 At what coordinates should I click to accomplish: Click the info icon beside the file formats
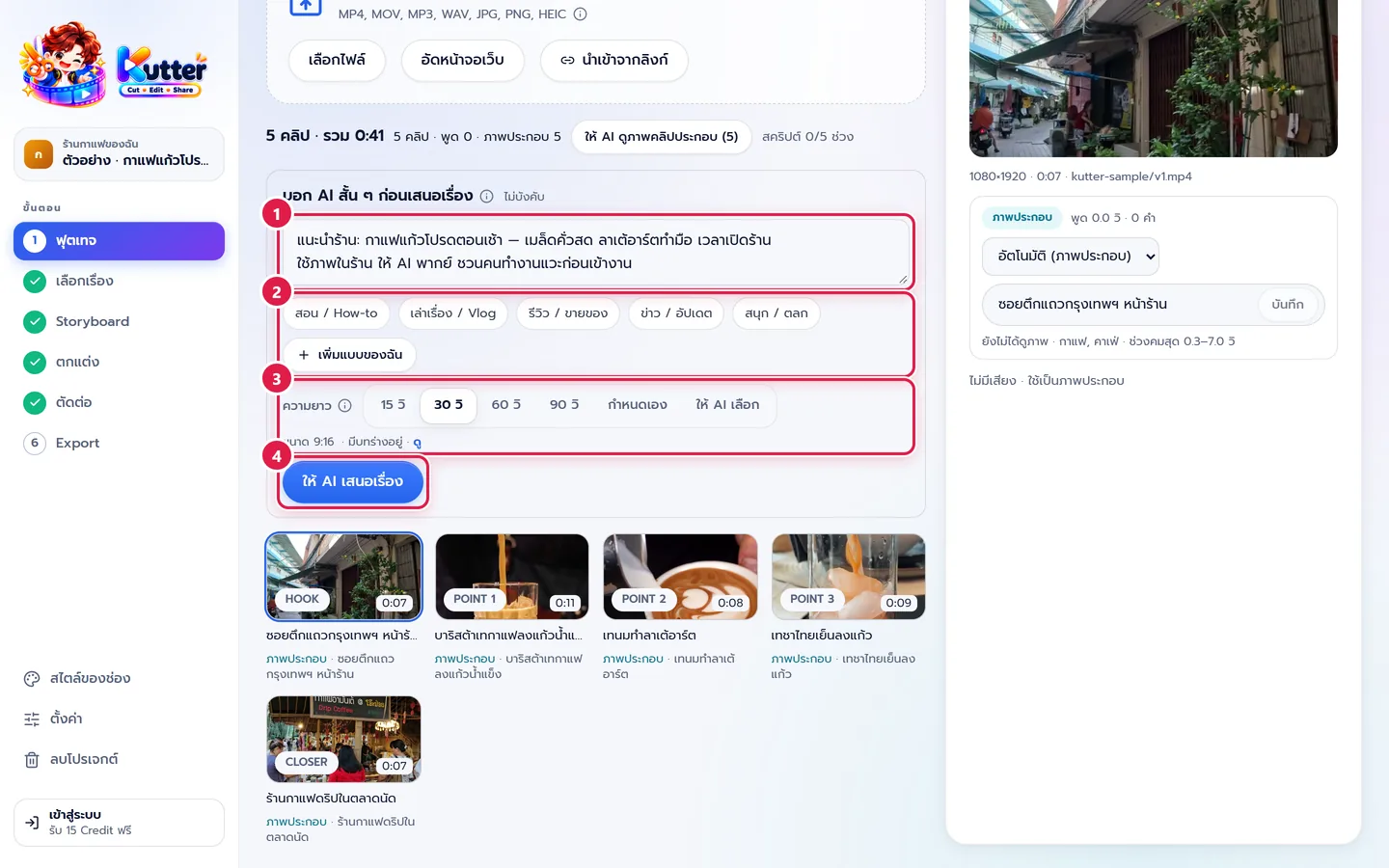(x=581, y=14)
